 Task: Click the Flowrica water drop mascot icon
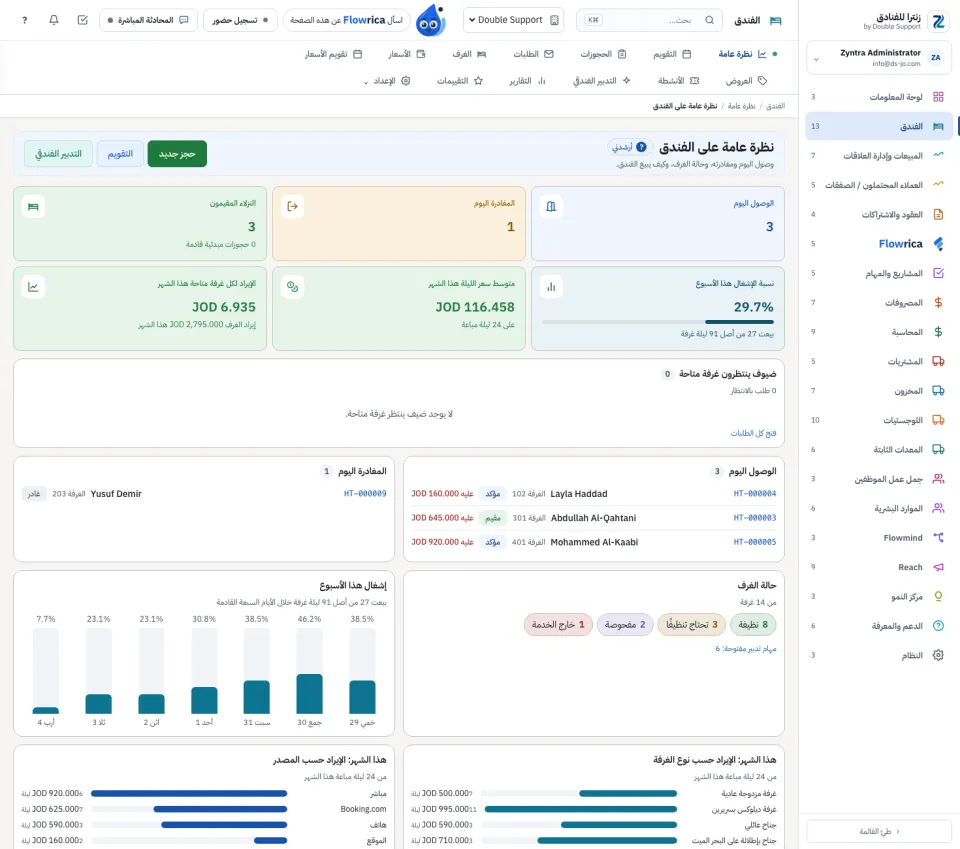430,20
